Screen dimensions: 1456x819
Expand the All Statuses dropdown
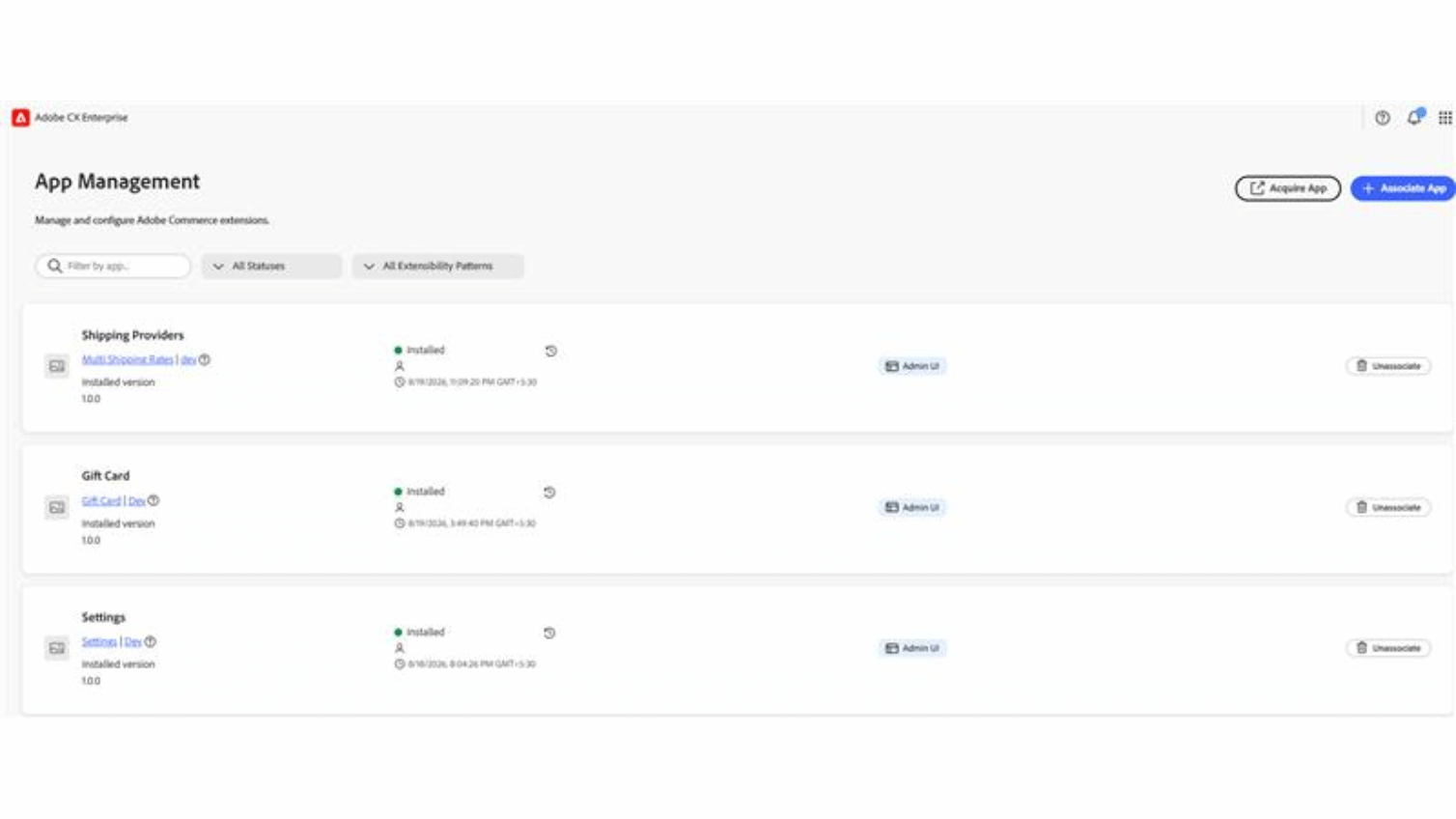point(271,266)
